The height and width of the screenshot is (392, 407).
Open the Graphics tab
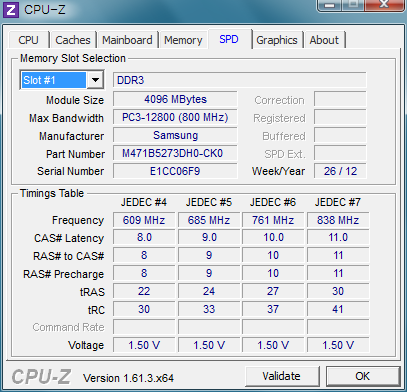(277, 40)
